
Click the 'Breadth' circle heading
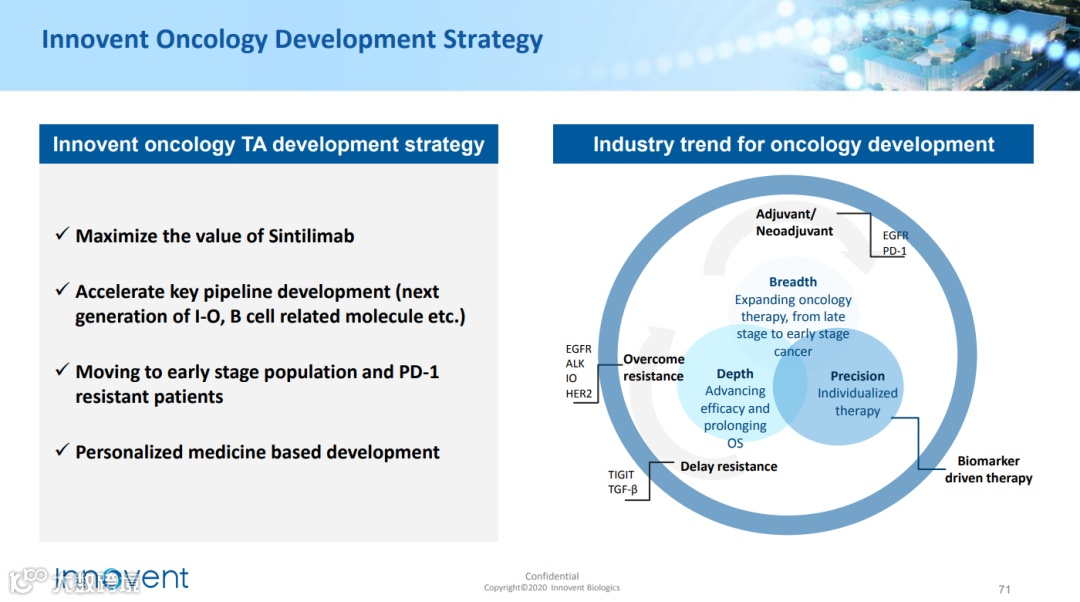pyautogui.click(x=793, y=282)
